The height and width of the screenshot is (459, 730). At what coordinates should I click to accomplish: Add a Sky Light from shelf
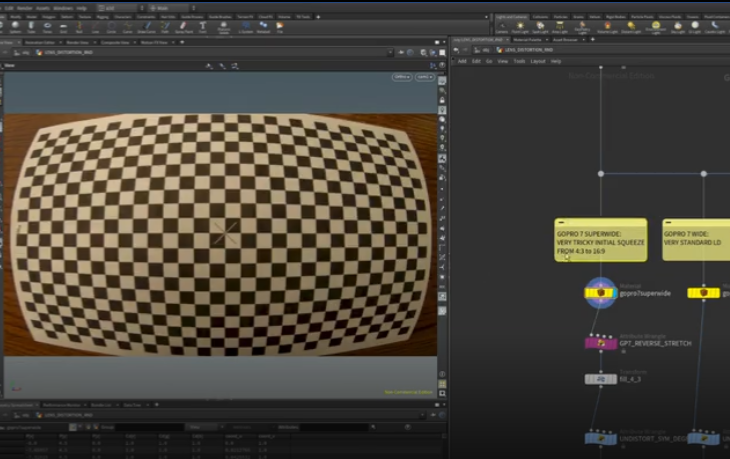[x=680, y=26]
